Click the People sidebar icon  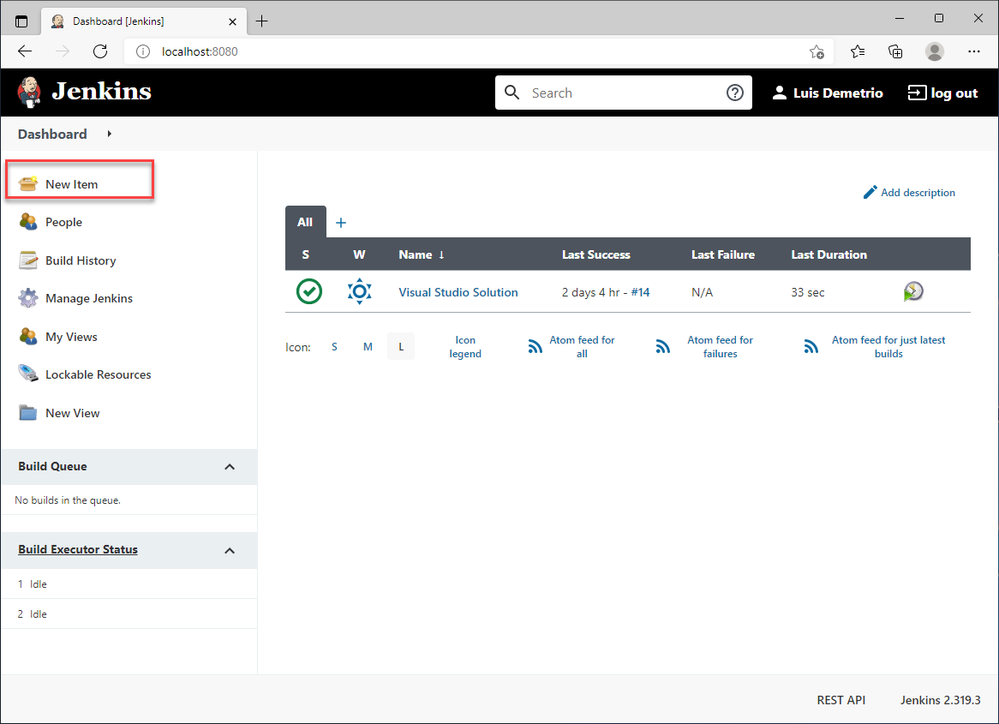pyautogui.click(x=28, y=222)
